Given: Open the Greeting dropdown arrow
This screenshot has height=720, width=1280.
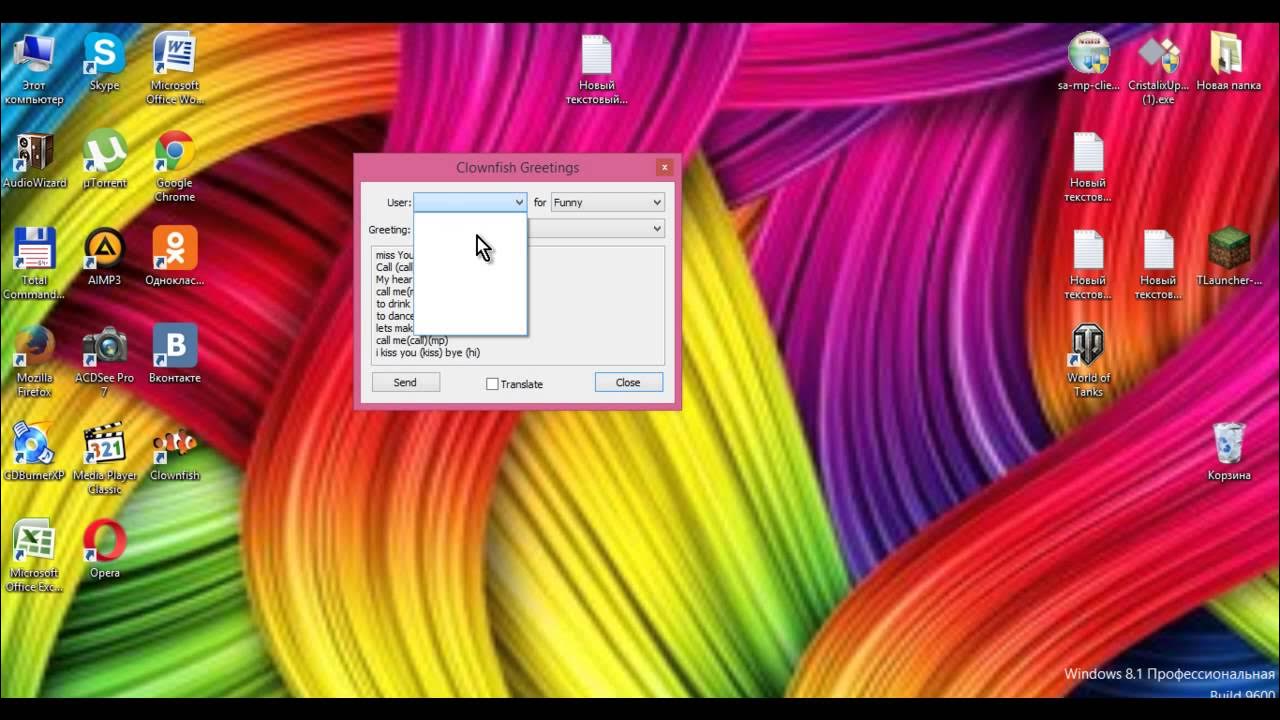Looking at the screenshot, I should [x=657, y=229].
